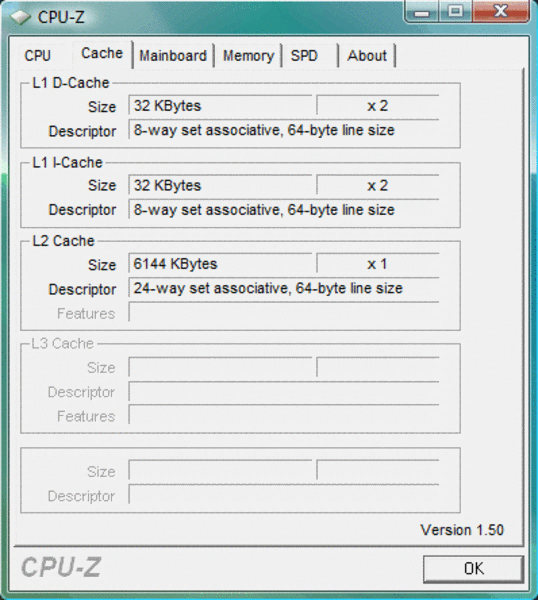Click the L1 I-Cache x 2 count field
538x600 pixels.
point(378,185)
